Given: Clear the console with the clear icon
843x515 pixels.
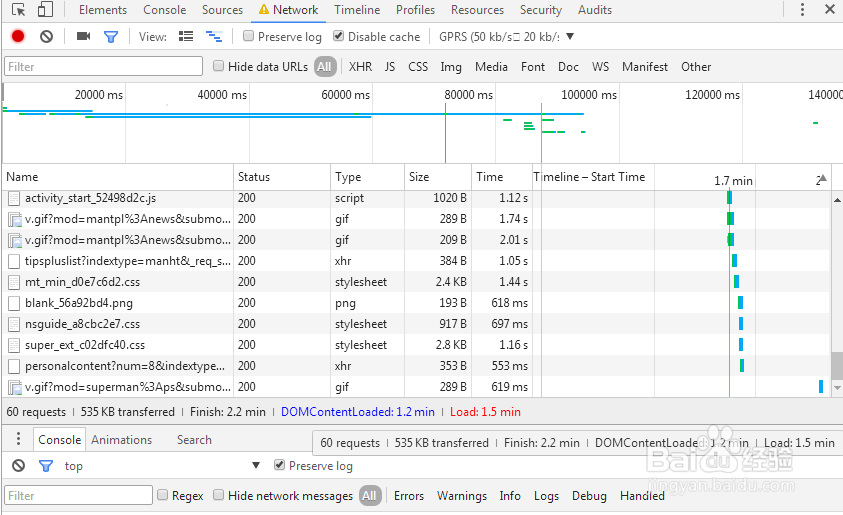Looking at the screenshot, I should (19, 466).
